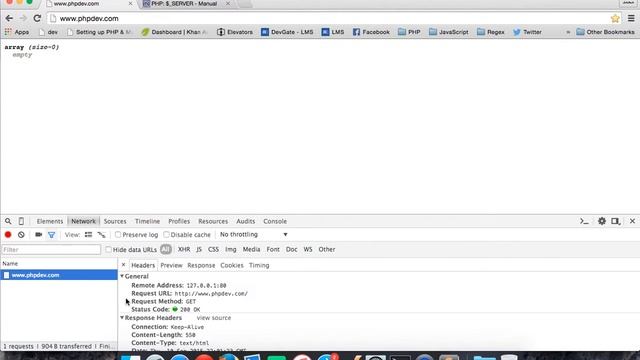Go back with browser back arrow
640x360 pixels.
click(9, 18)
